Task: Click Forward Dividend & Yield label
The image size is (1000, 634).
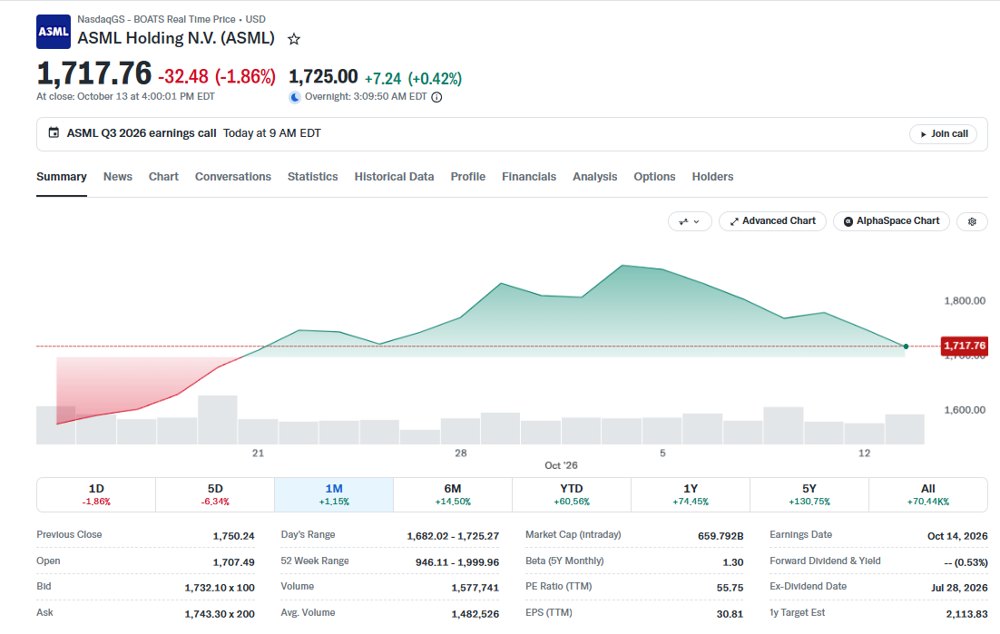Action: (825, 561)
